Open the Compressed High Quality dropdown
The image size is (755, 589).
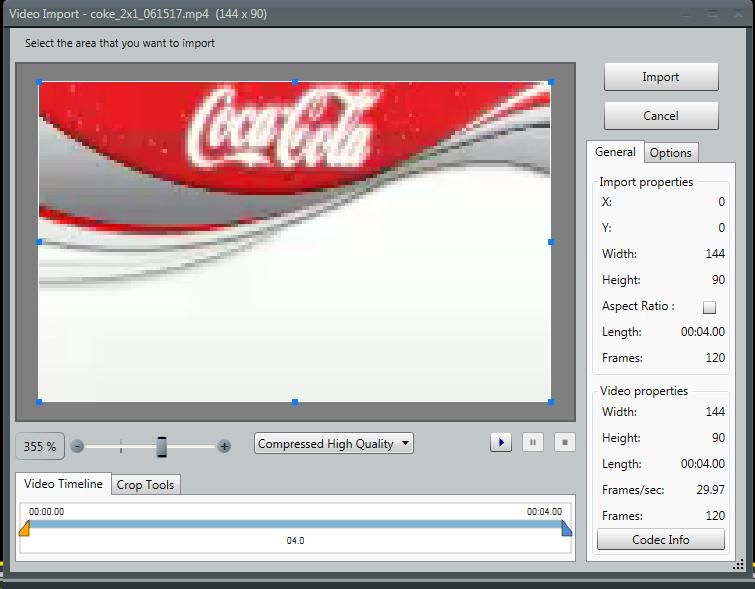(x=333, y=444)
